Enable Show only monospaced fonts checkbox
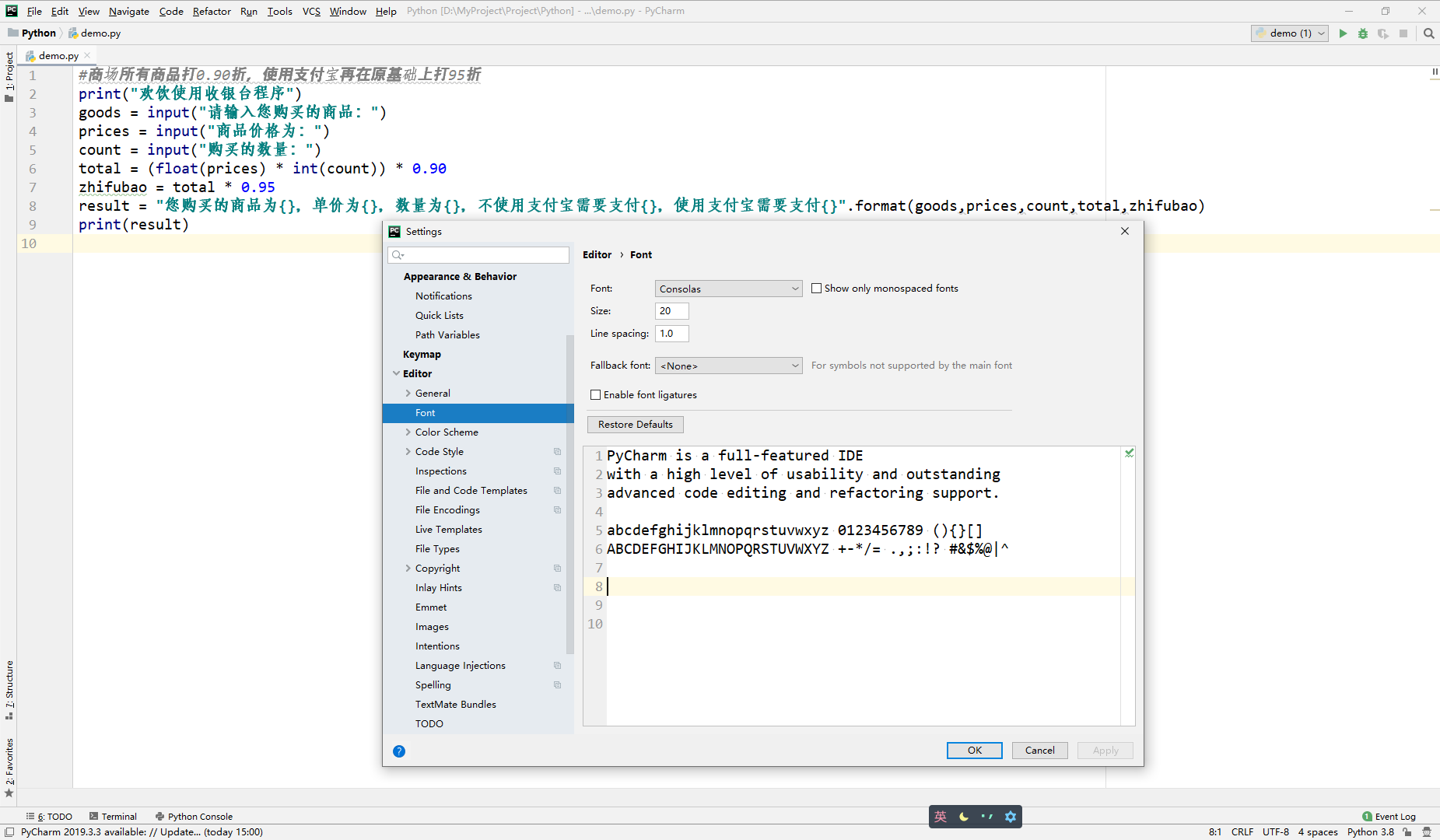1440x840 pixels. (x=817, y=289)
